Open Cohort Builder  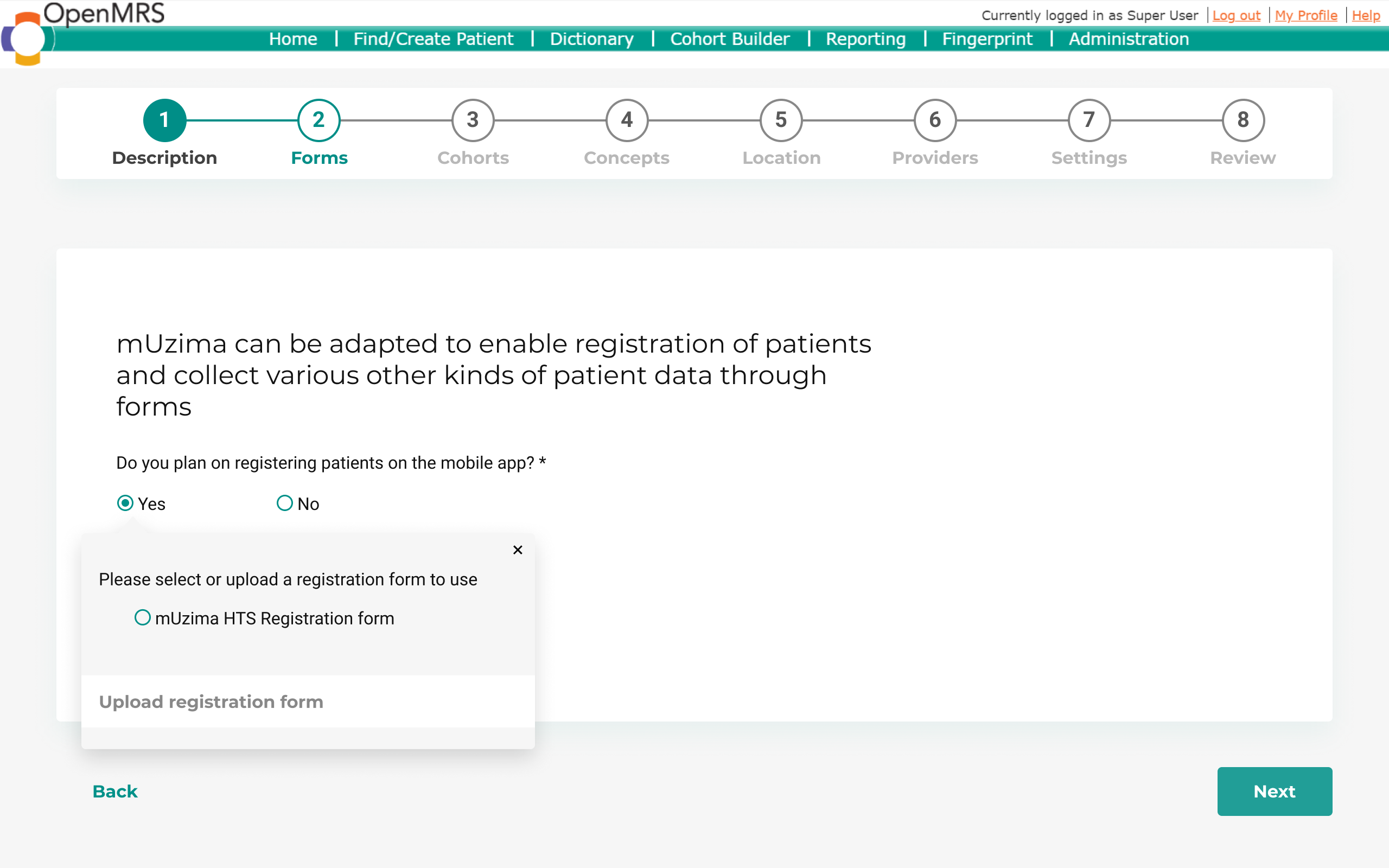[730, 39]
